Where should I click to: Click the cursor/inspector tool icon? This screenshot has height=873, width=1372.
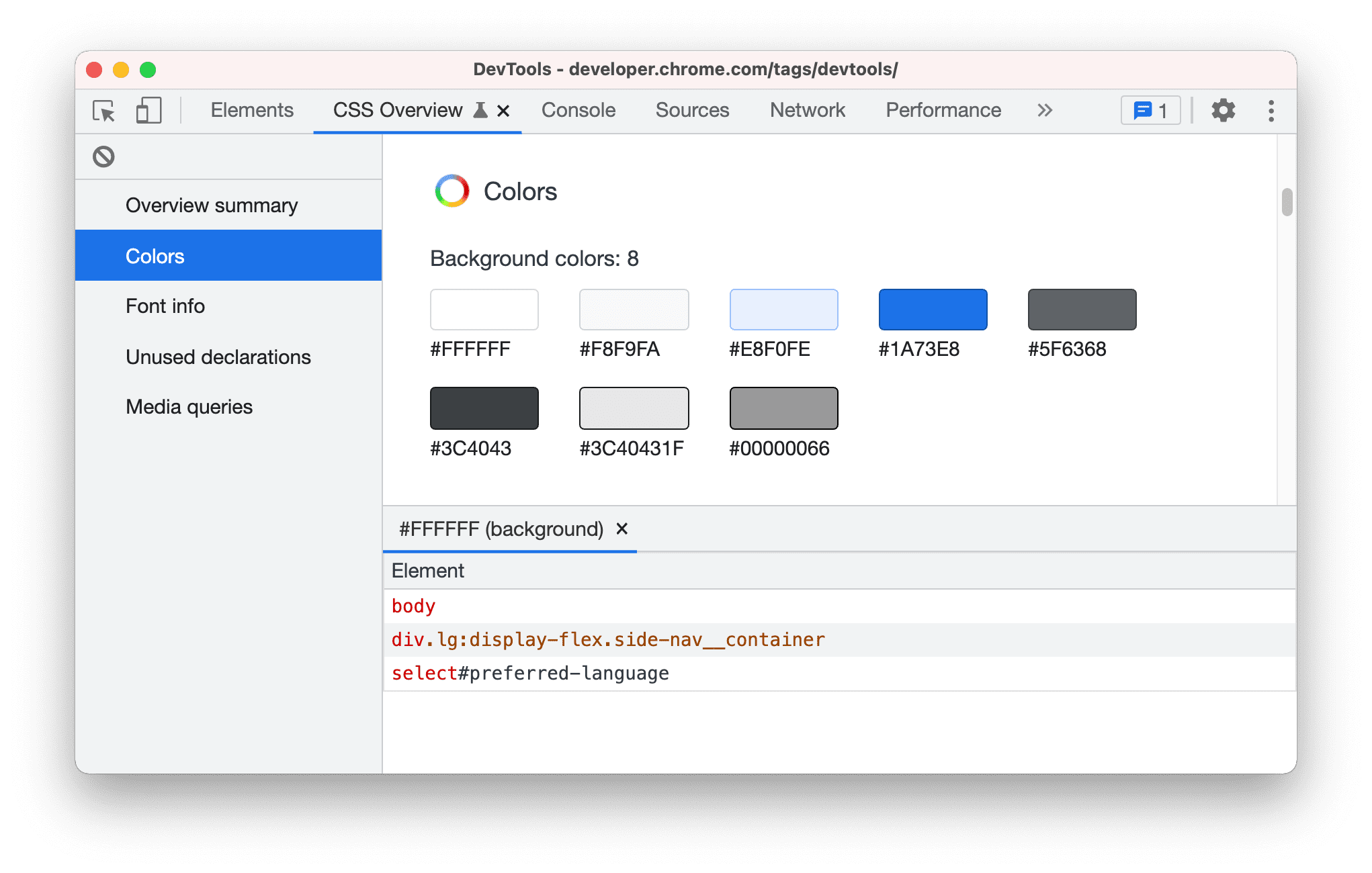click(104, 110)
